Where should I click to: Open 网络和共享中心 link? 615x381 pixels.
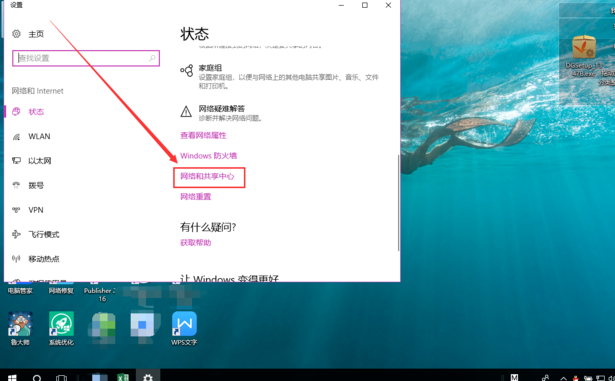207,176
